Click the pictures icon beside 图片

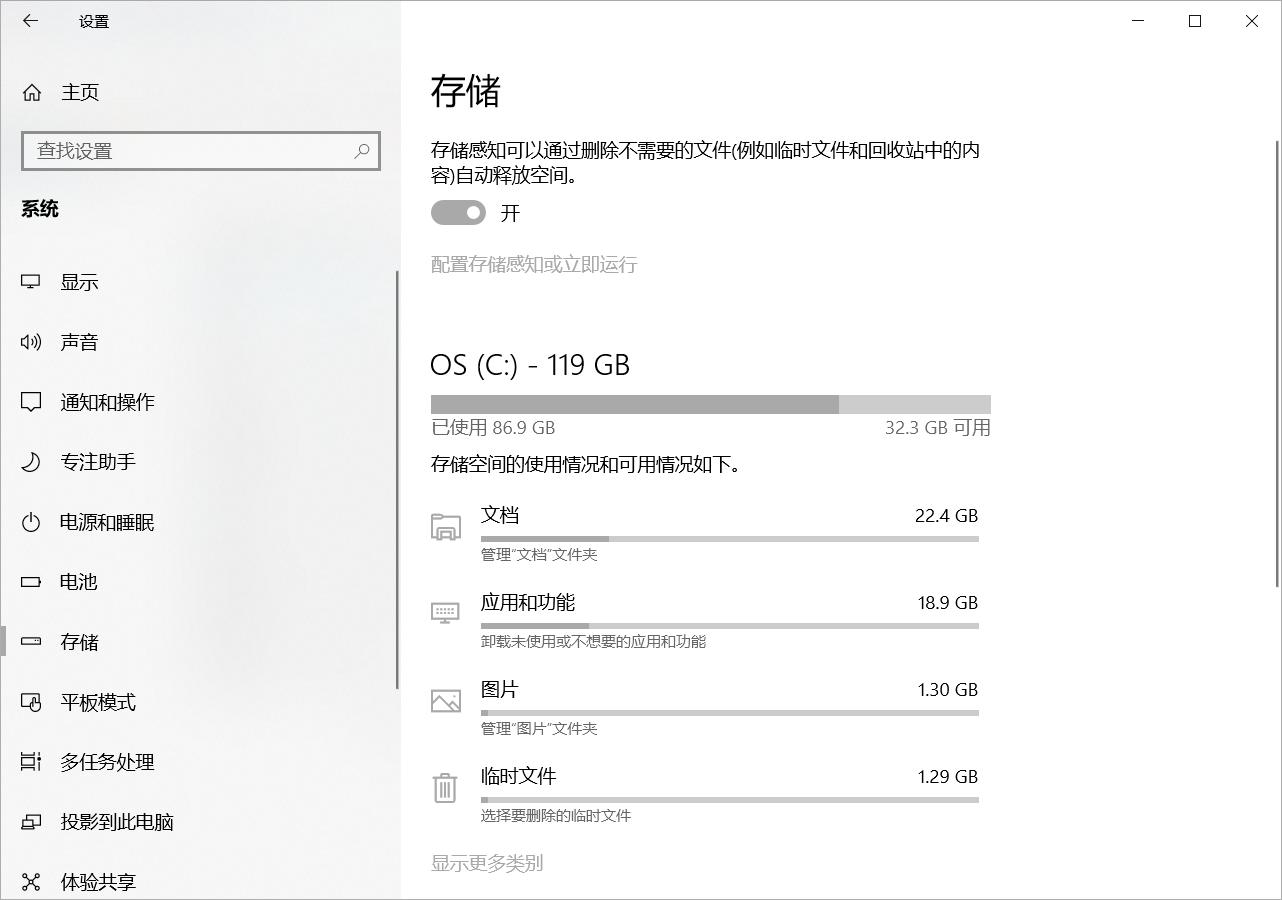[445, 701]
